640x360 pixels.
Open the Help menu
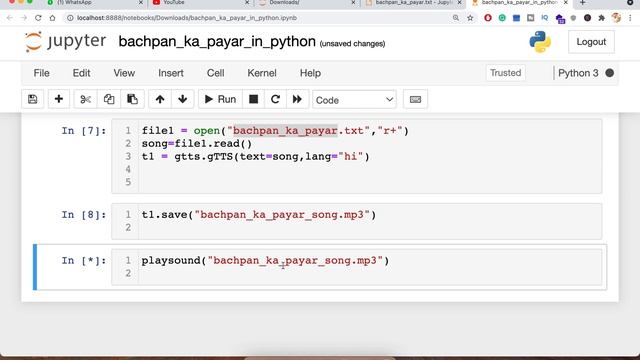pyautogui.click(x=310, y=73)
